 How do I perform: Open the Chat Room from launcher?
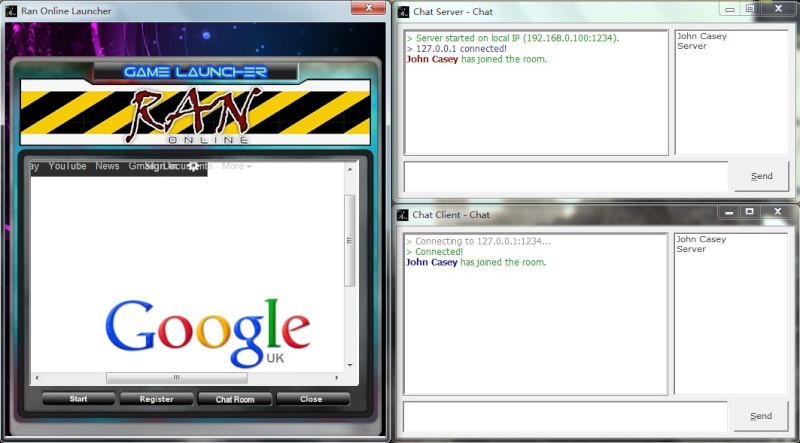pyautogui.click(x=235, y=399)
